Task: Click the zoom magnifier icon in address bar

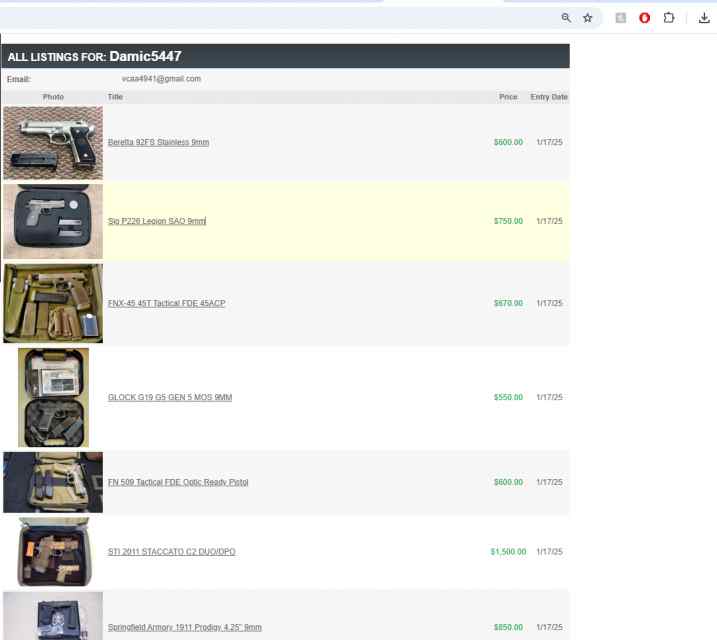Action: click(566, 18)
